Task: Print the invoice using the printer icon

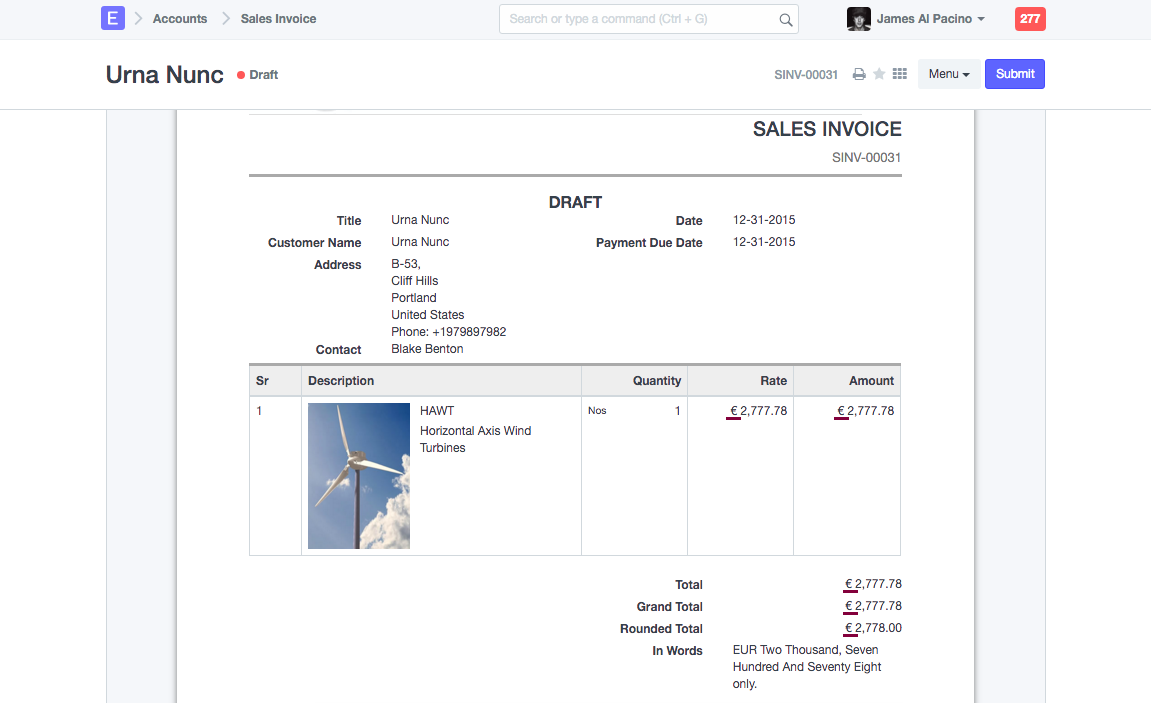Action: pyautogui.click(x=858, y=74)
